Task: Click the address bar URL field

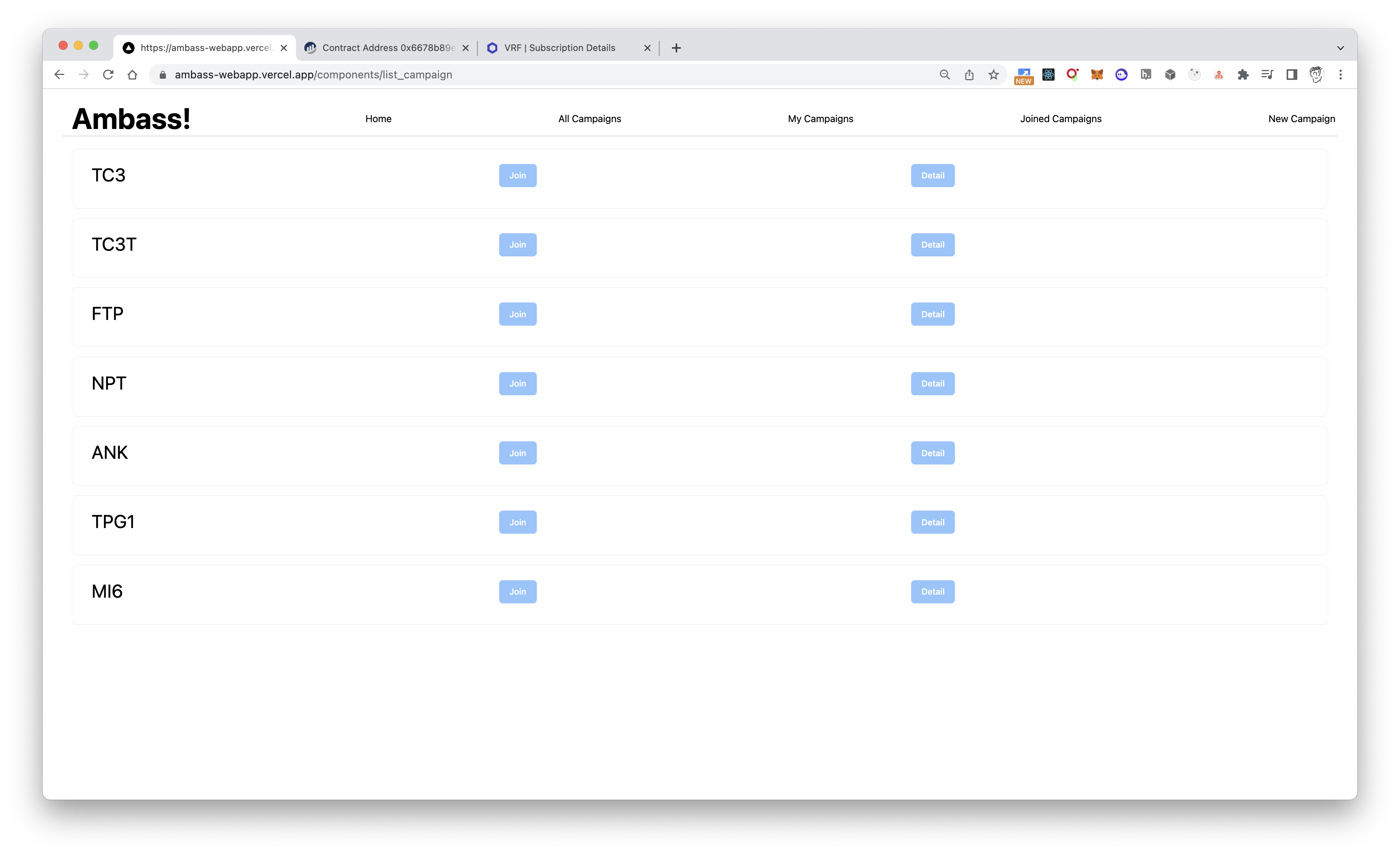Action: [x=511, y=75]
